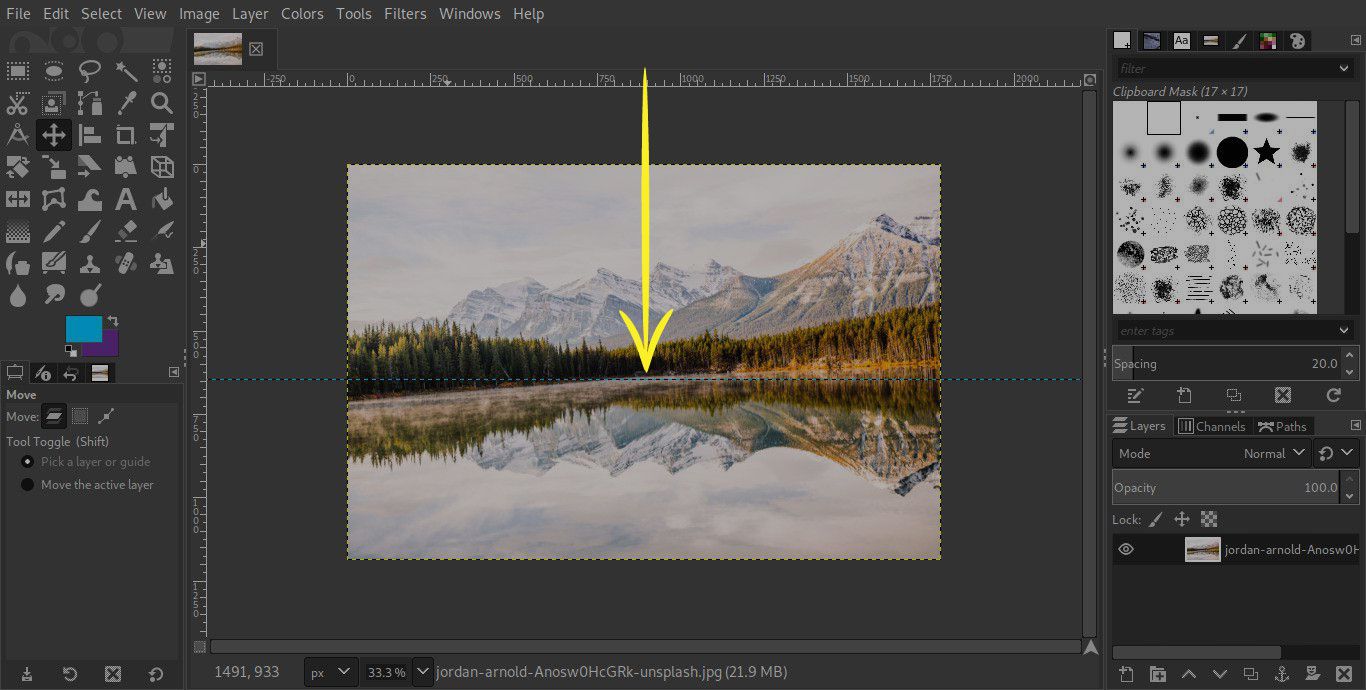
Task: Pick the Paintbrush tool
Action: coord(88,230)
